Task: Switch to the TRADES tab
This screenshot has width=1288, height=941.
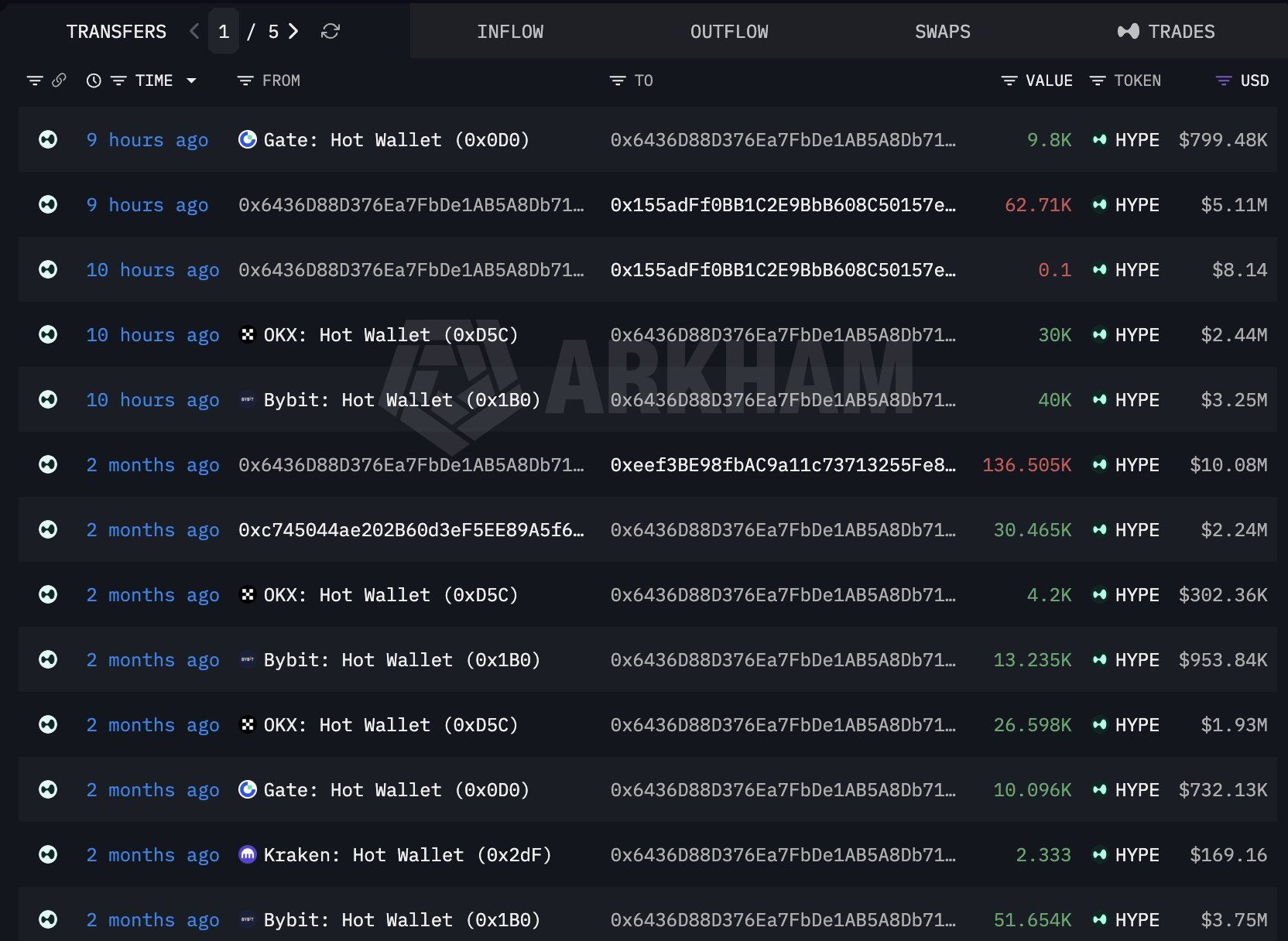Action: (x=1166, y=32)
